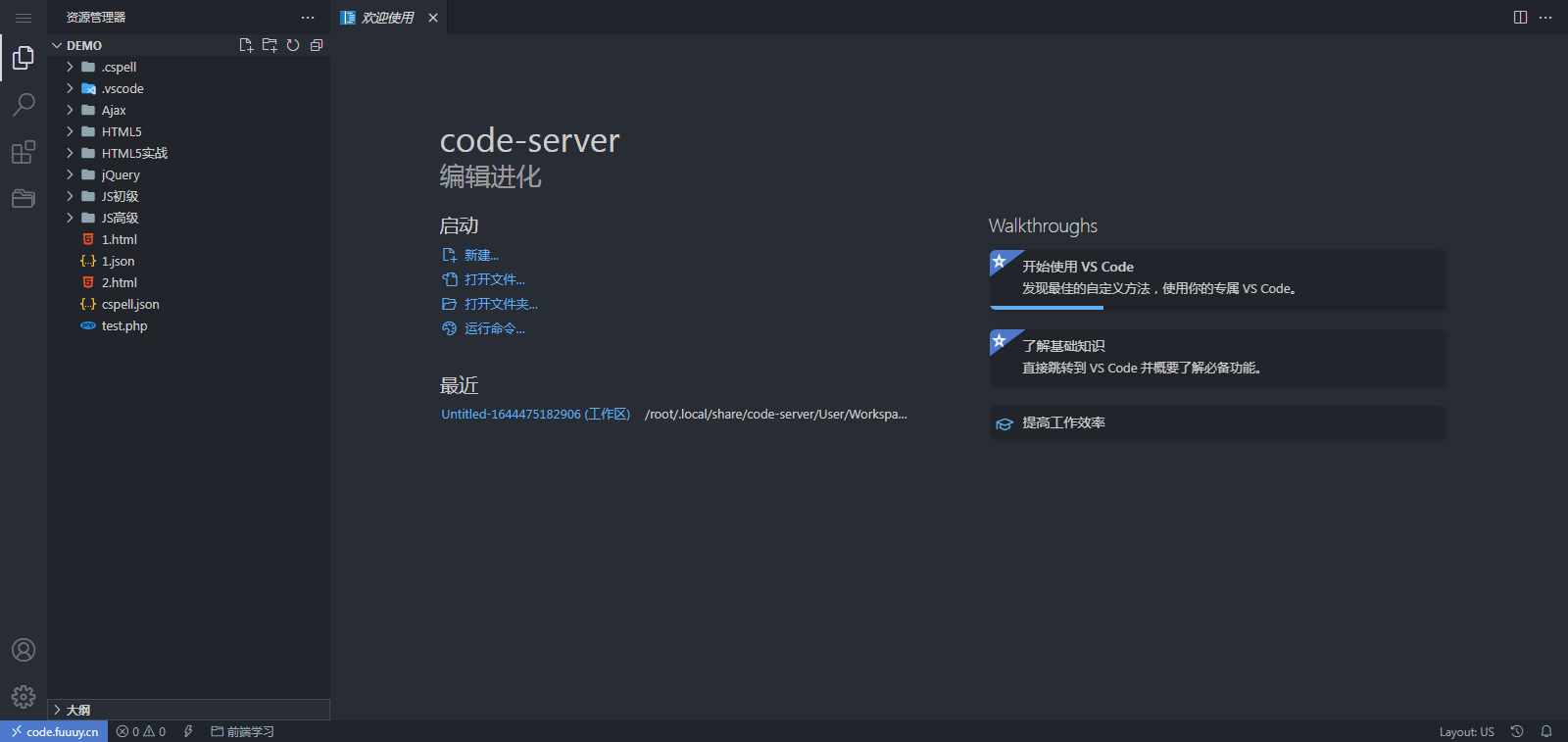Expand the 大纲 outline panel
The height and width of the screenshot is (742, 1568).
(188, 710)
